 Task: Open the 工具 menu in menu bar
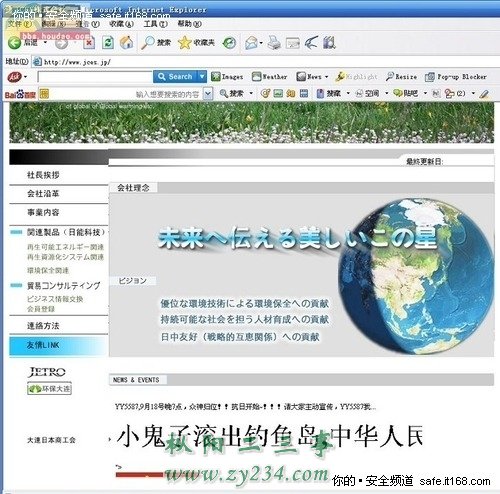155,24
